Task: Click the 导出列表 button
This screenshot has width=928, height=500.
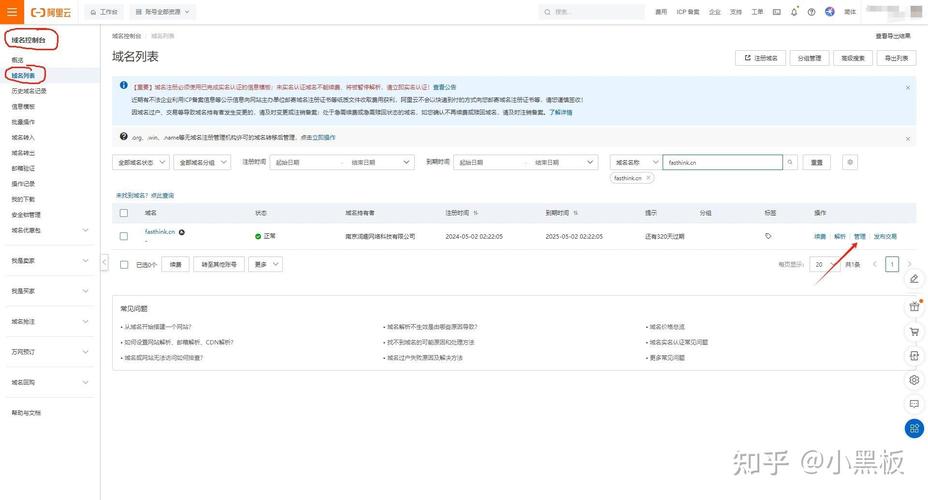Action: coord(896,58)
